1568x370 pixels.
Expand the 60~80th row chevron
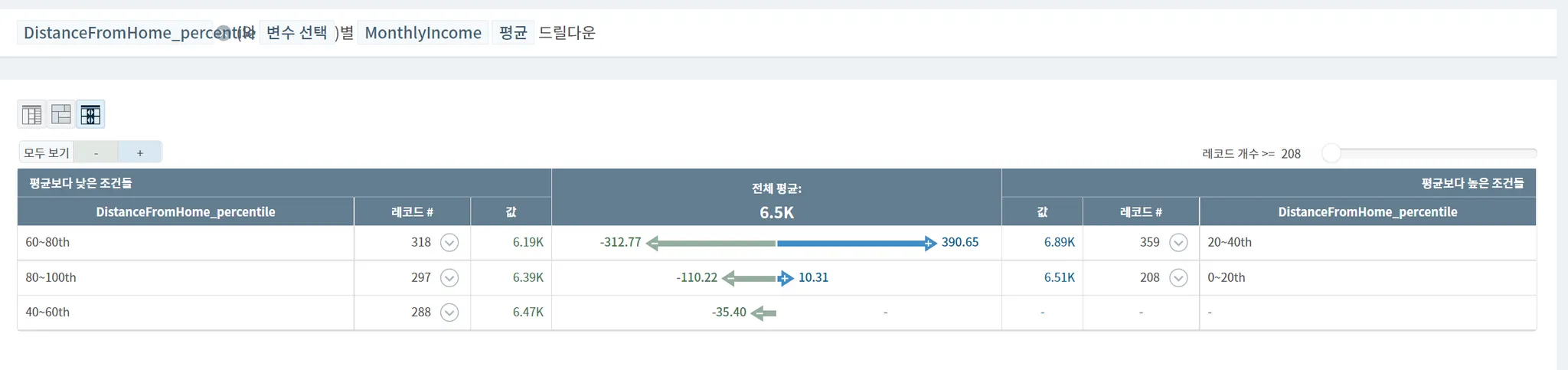click(449, 243)
